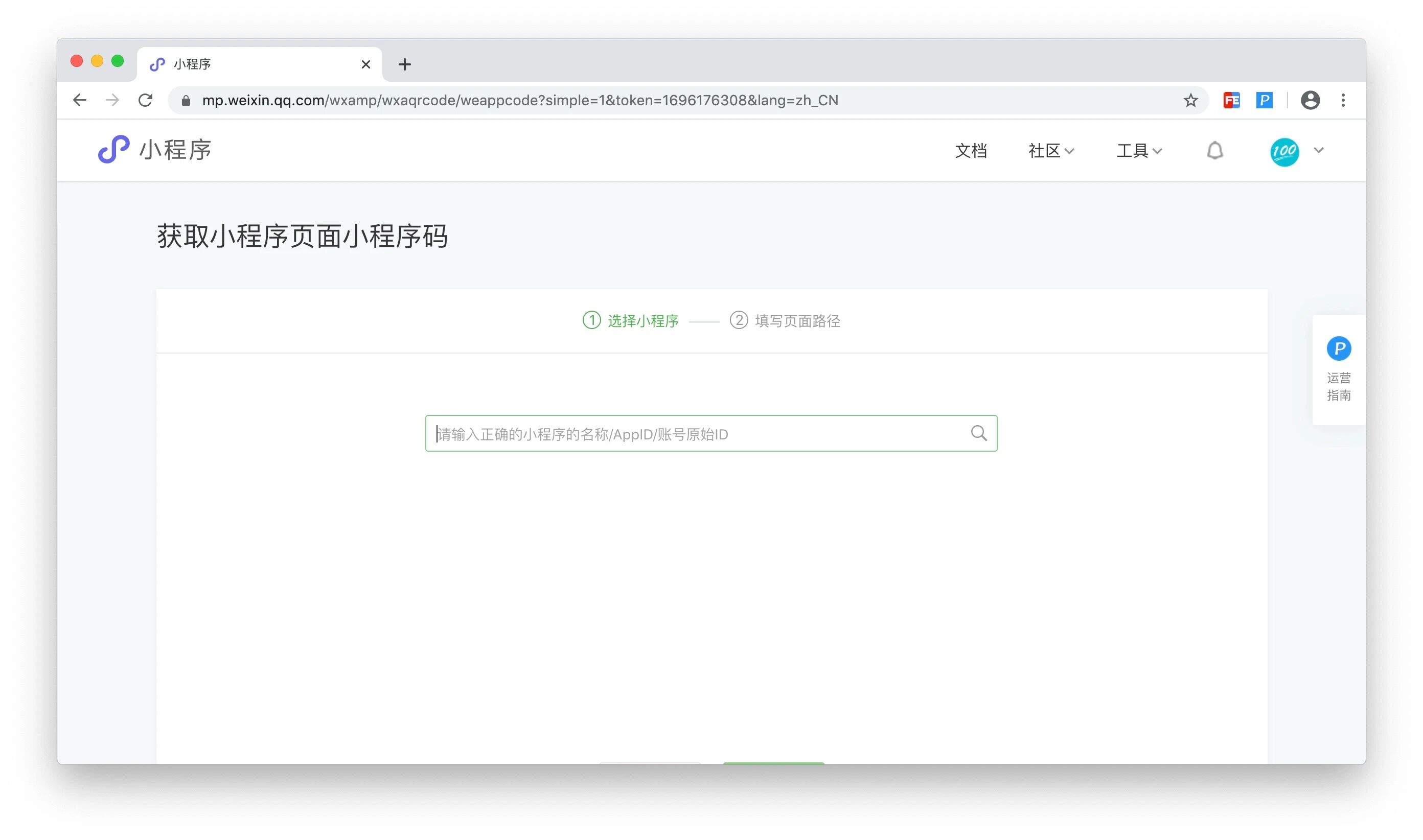The image size is (1423, 840).
Task: Click the search magnifier icon in input
Action: [x=978, y=434]
